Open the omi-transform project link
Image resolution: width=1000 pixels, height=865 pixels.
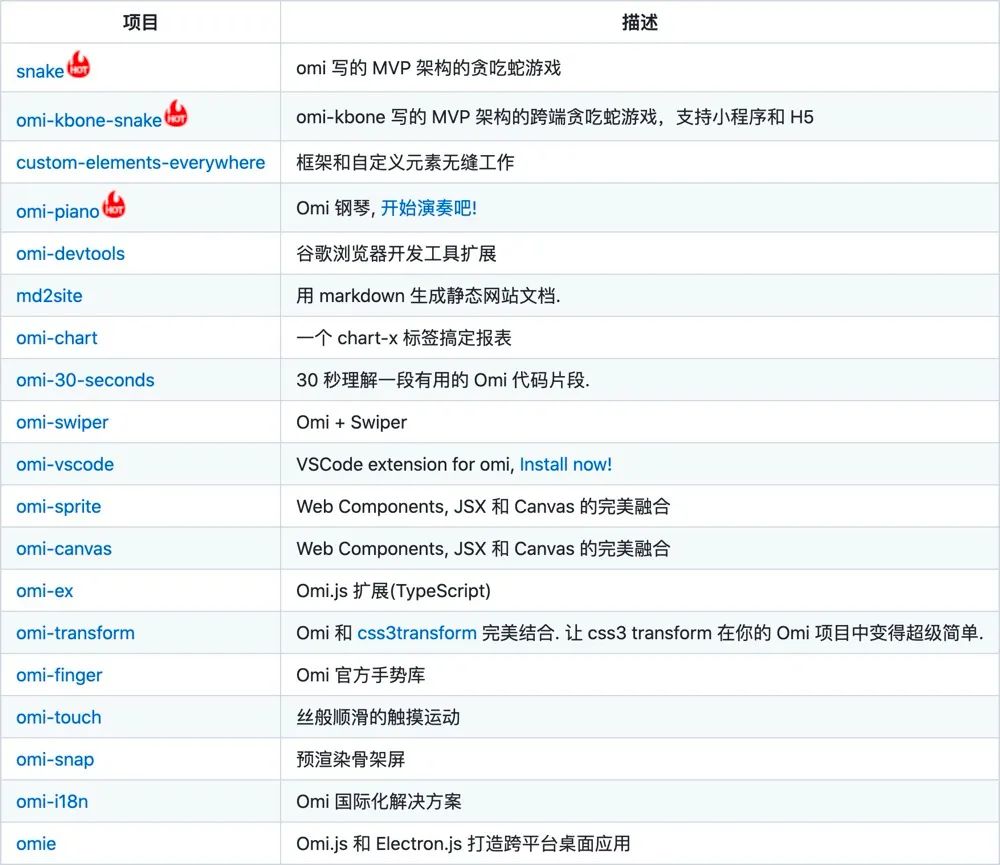[x=75, y=633]
